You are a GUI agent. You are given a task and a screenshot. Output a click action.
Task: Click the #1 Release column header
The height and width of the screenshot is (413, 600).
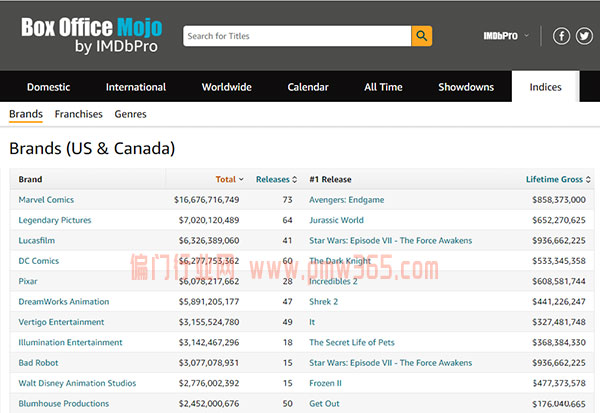click(330, 179)
